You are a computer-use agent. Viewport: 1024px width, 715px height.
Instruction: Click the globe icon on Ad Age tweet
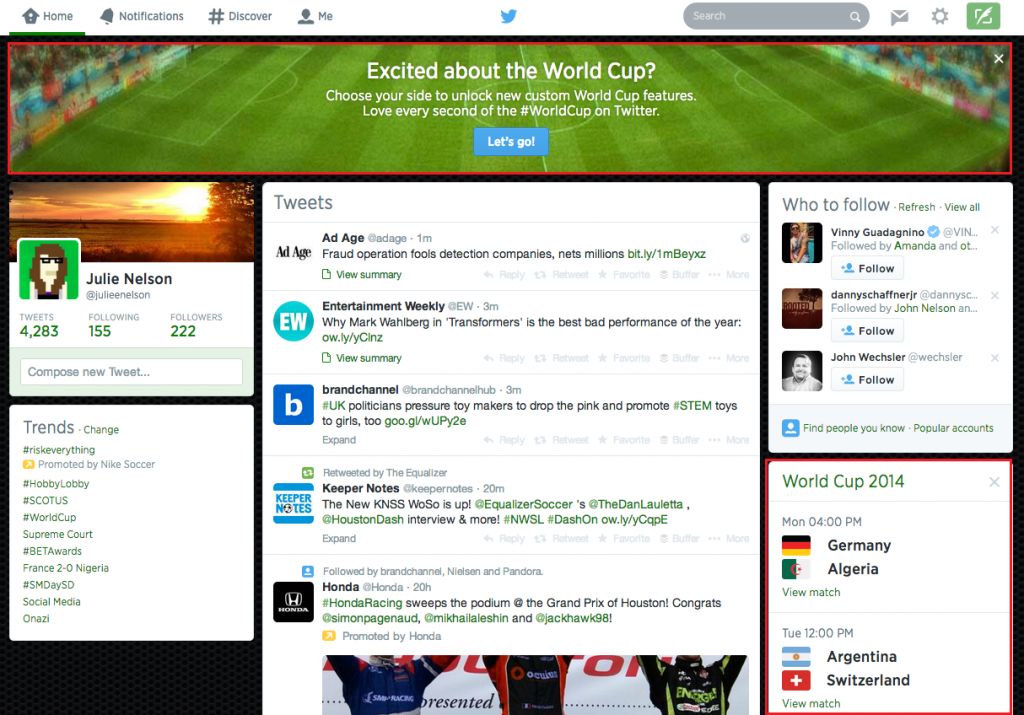[744, 238]
